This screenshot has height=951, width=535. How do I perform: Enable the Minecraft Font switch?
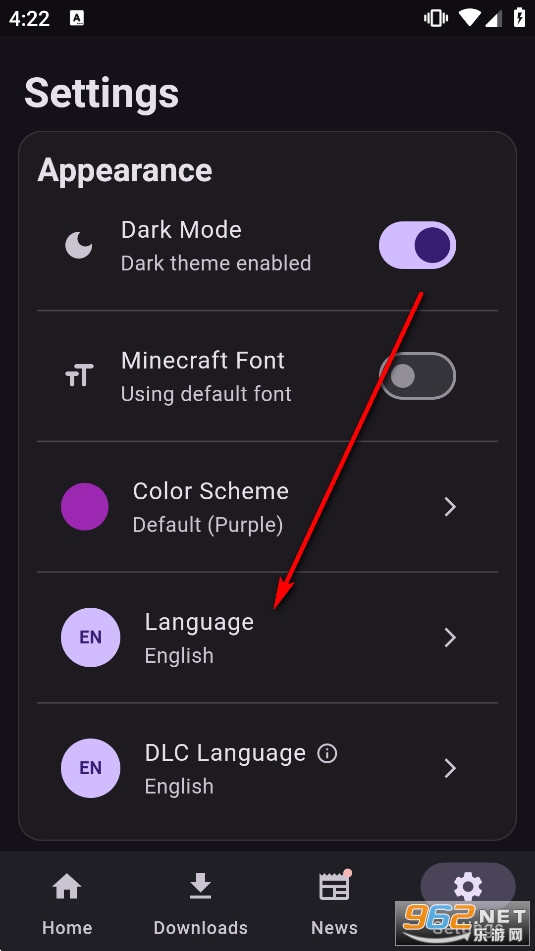[x=417, y=376]
